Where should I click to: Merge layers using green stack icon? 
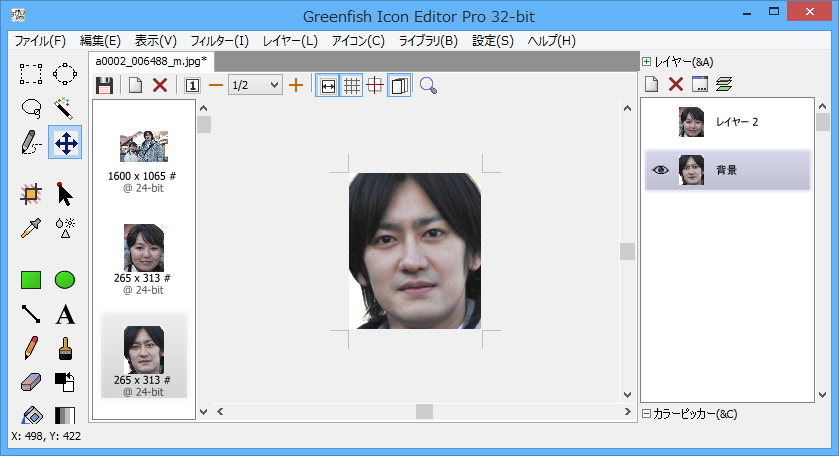724,84
